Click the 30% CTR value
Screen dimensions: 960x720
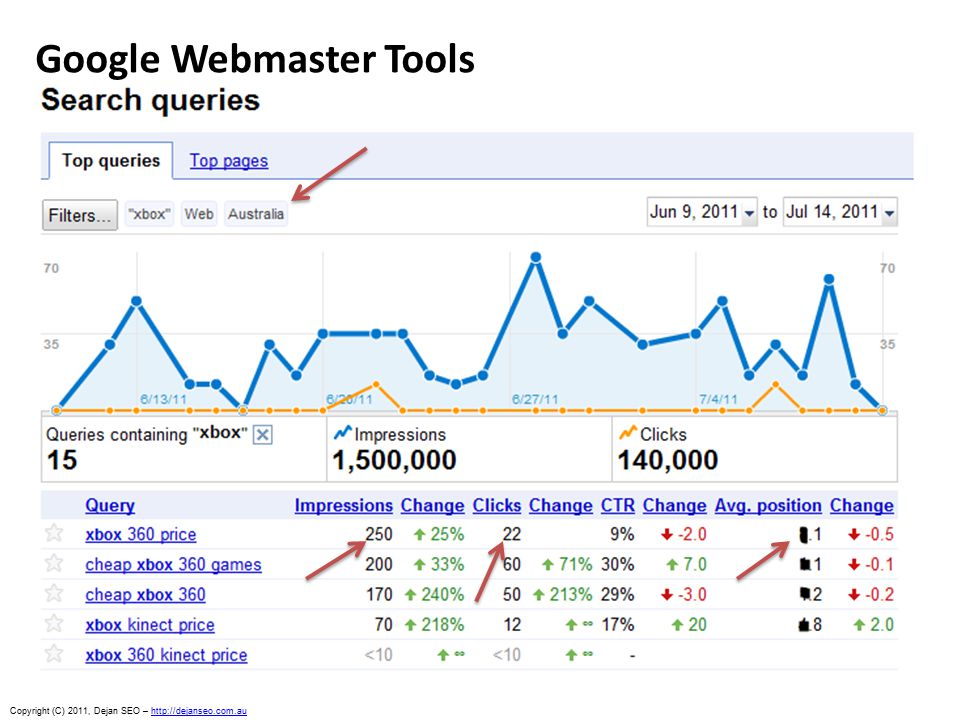[617, 564]
